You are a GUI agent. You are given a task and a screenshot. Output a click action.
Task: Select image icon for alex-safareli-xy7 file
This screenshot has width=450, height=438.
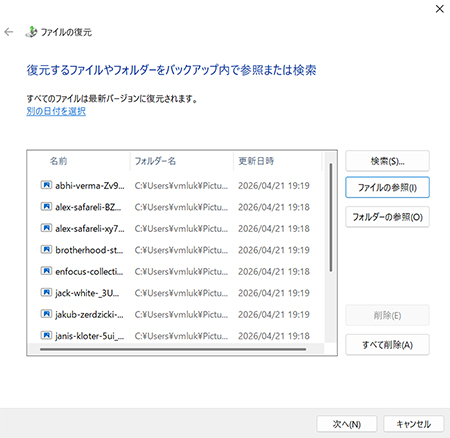coord(46,228)
